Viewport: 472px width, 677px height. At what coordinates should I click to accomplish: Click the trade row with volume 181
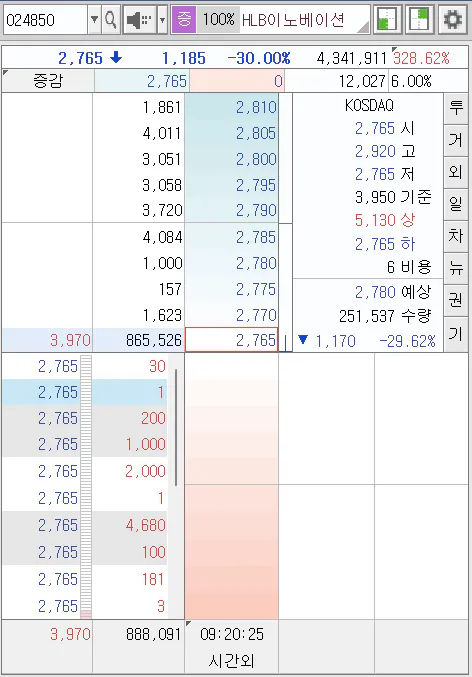85,579
